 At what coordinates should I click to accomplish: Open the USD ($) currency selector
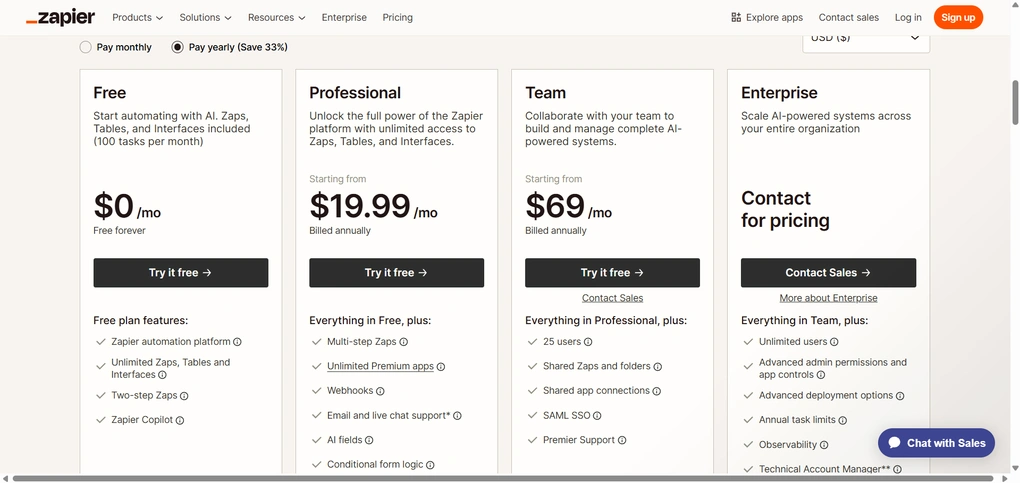866,42
